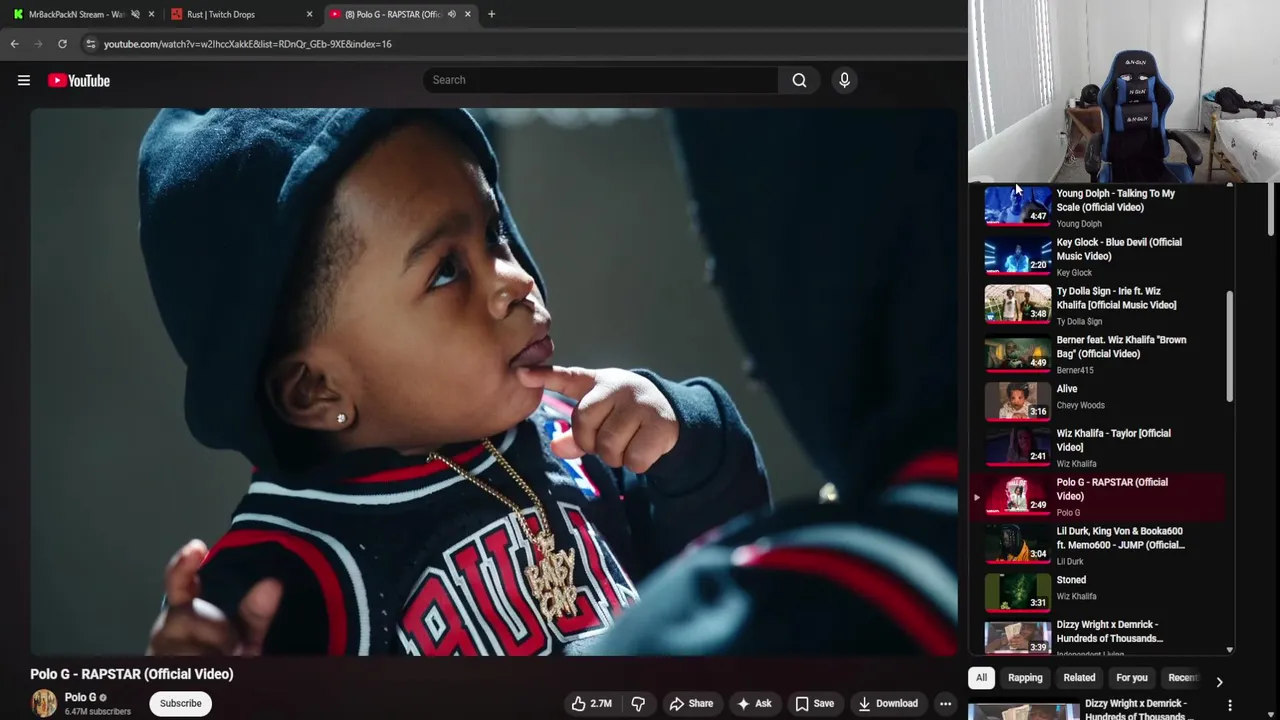The height and width of the screenshot is (720, 1280).
Task: Open more actions ellipsis below video
Action: coord(945,703)
